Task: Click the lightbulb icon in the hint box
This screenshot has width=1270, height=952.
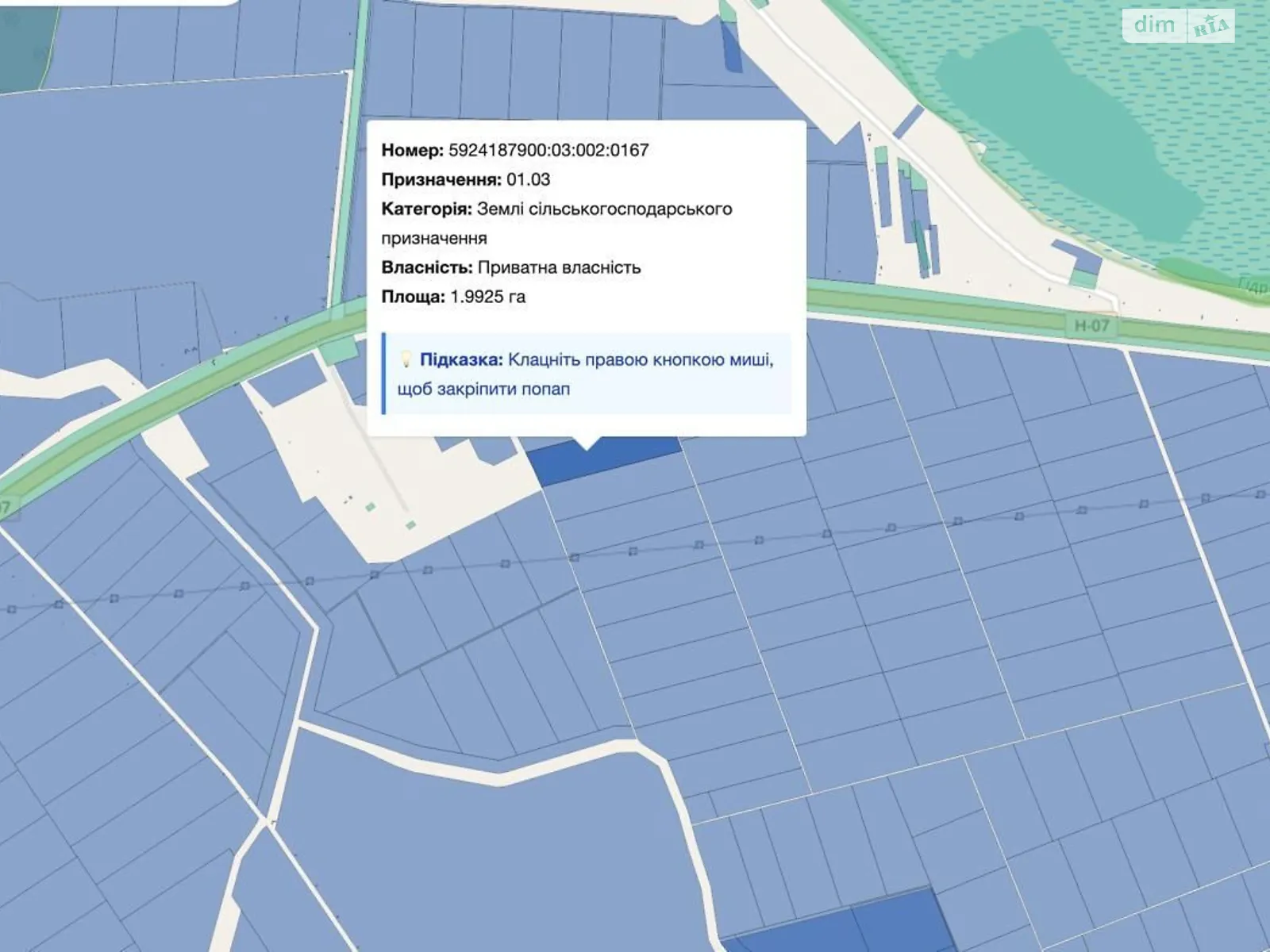Action: [x=406, y=359]
